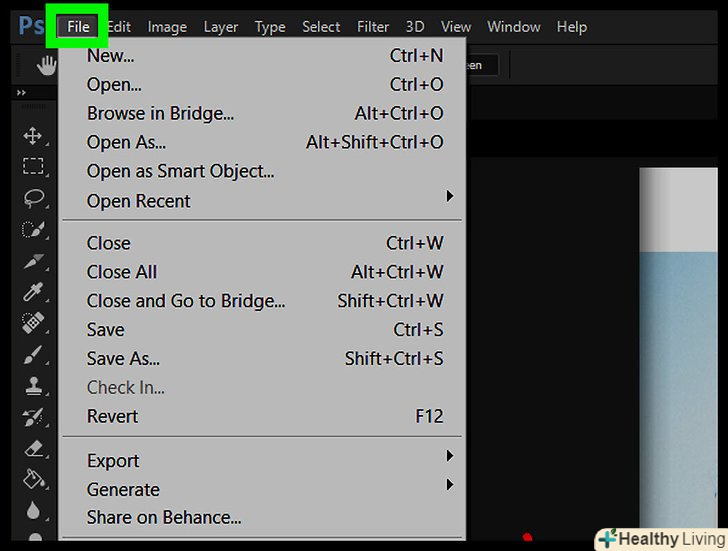Select the Rectangular Marquee tool
Screen dimensions: 728x551
[33, 167]
